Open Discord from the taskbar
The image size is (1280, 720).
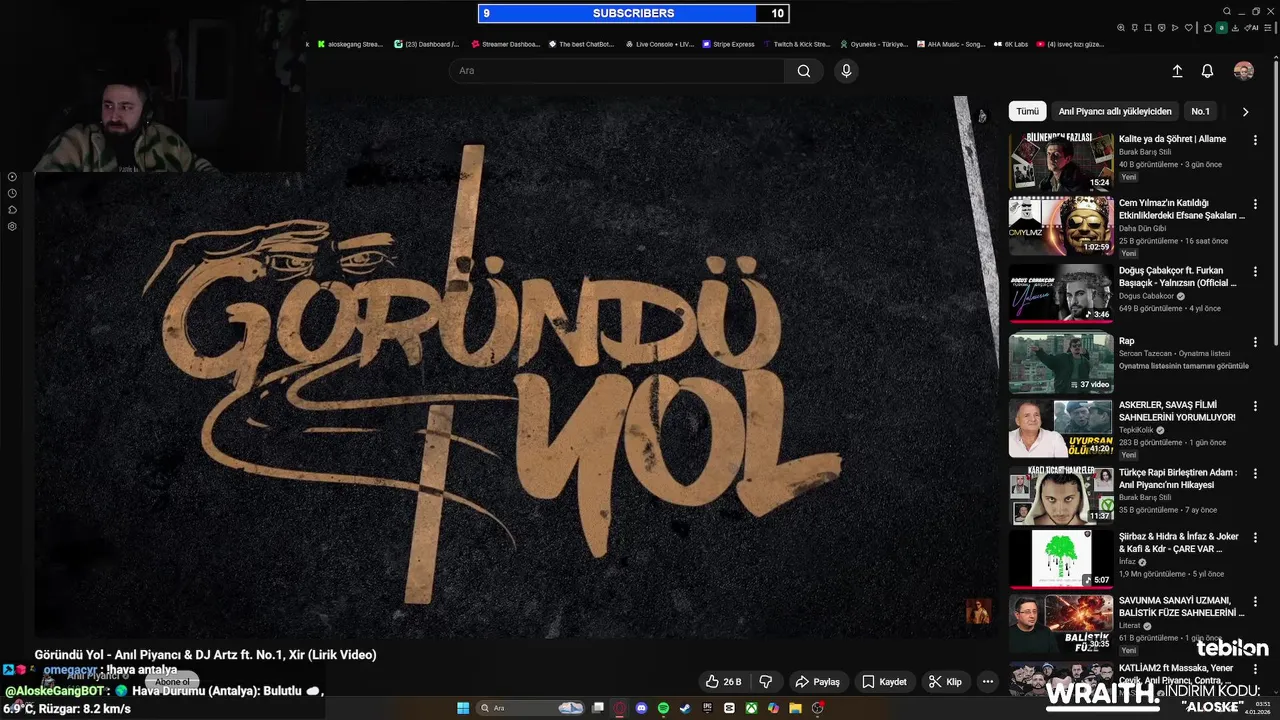641,708
